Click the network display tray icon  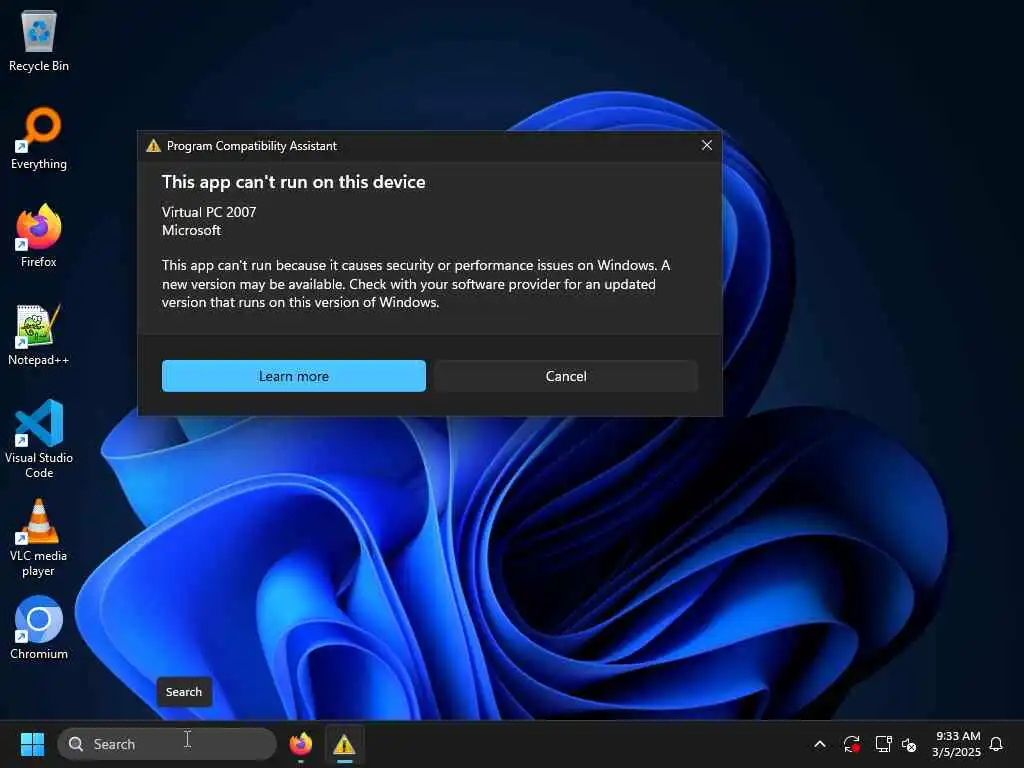click(x=883, y=744)
